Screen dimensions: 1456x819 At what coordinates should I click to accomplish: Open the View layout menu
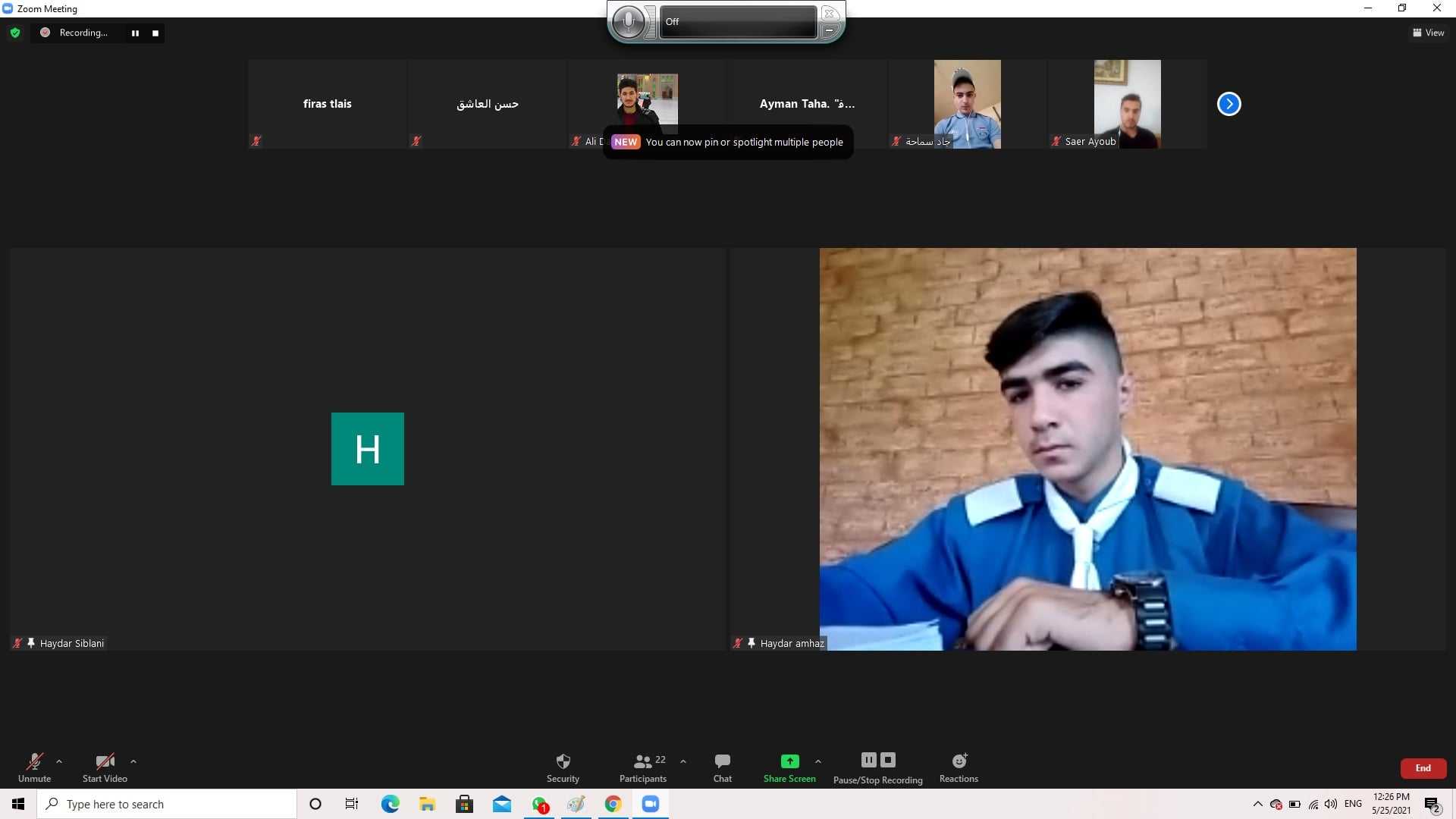1428,33
